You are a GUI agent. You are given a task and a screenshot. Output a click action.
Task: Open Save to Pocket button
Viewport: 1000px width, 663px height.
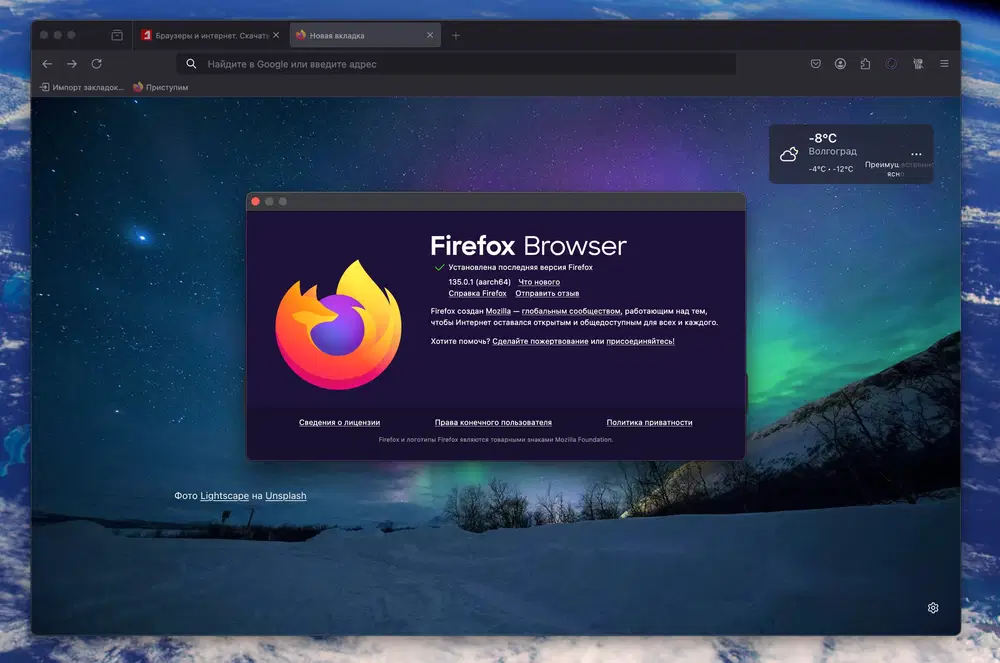click(816, 64)
